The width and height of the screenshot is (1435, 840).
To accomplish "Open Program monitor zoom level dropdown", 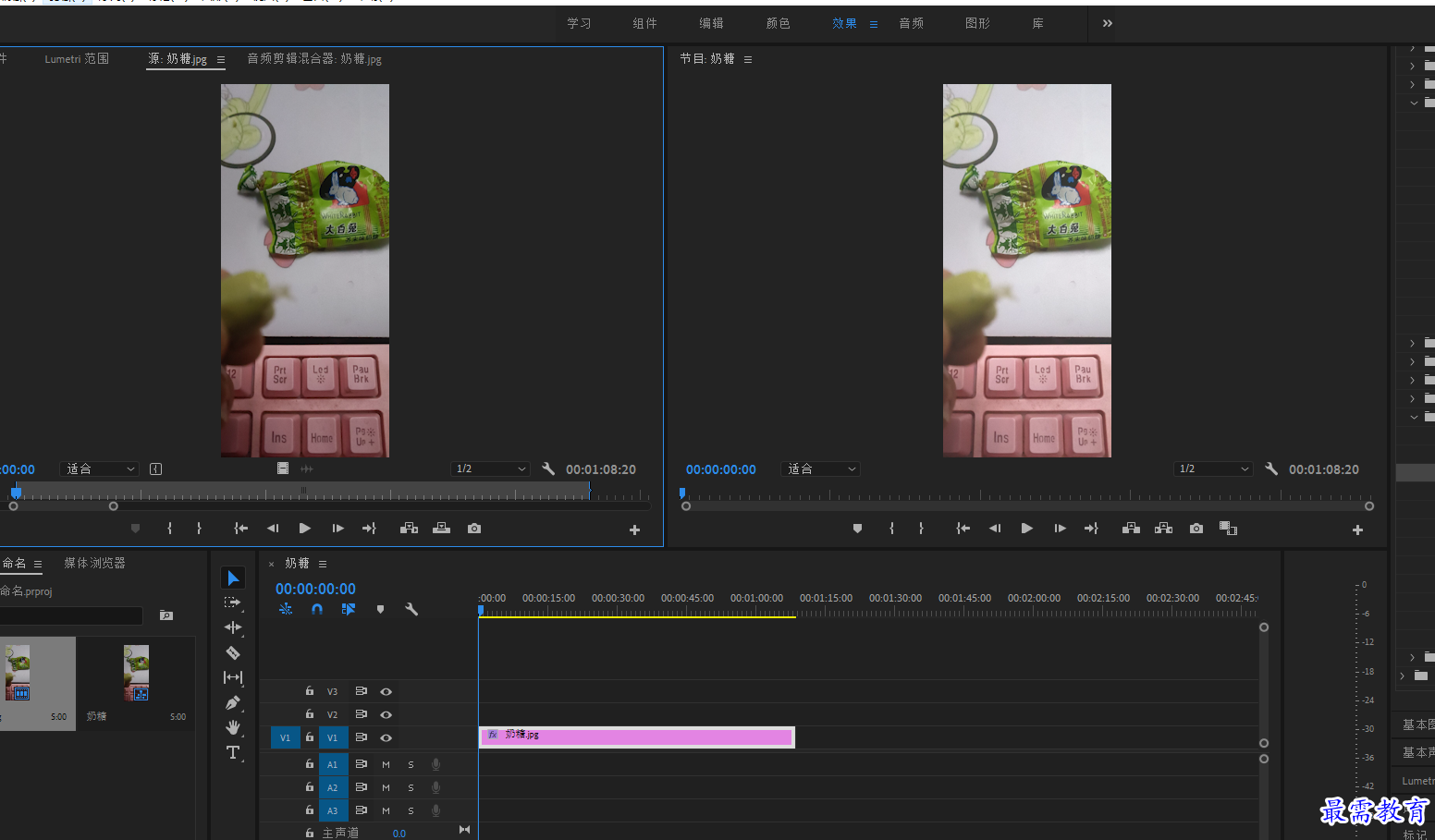I will click(x=821, y=469).
